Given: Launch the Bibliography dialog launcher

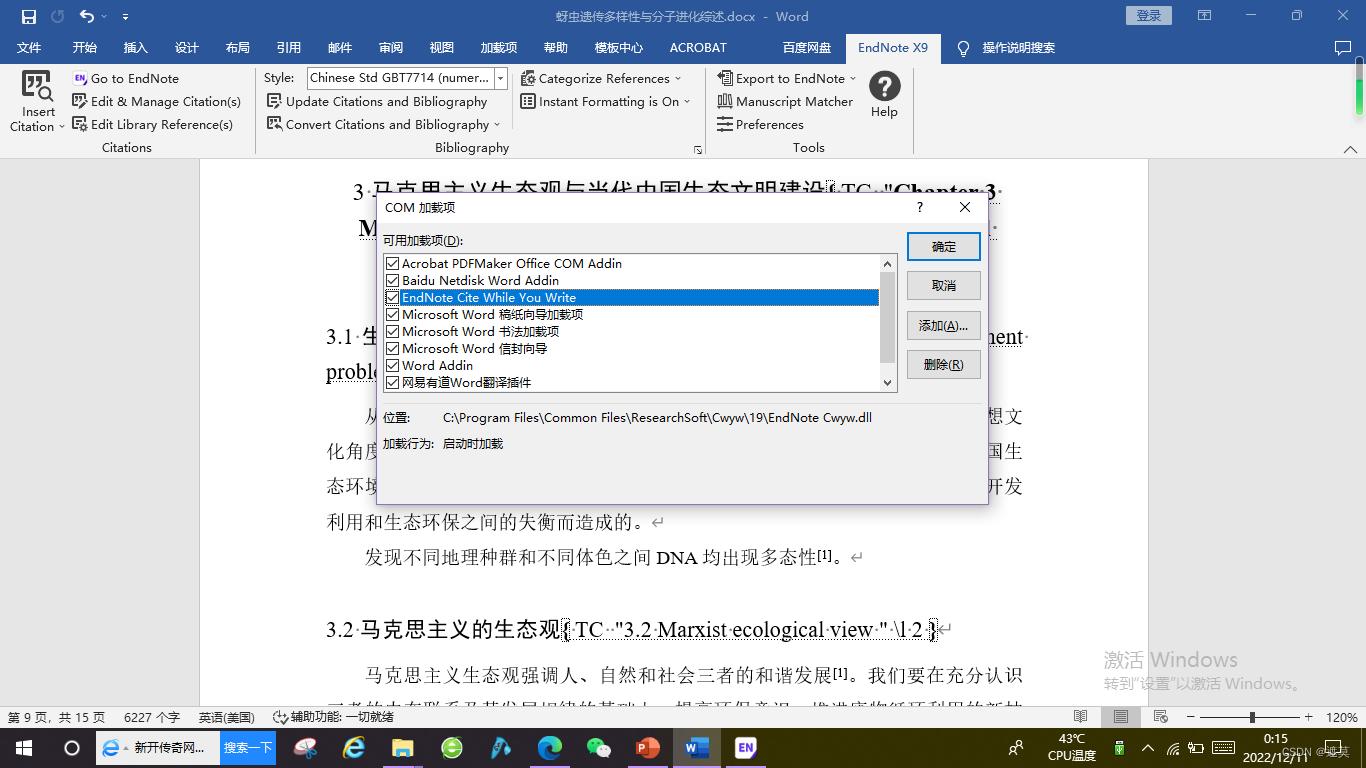Looking at the screenshot, I should (697, 149).
